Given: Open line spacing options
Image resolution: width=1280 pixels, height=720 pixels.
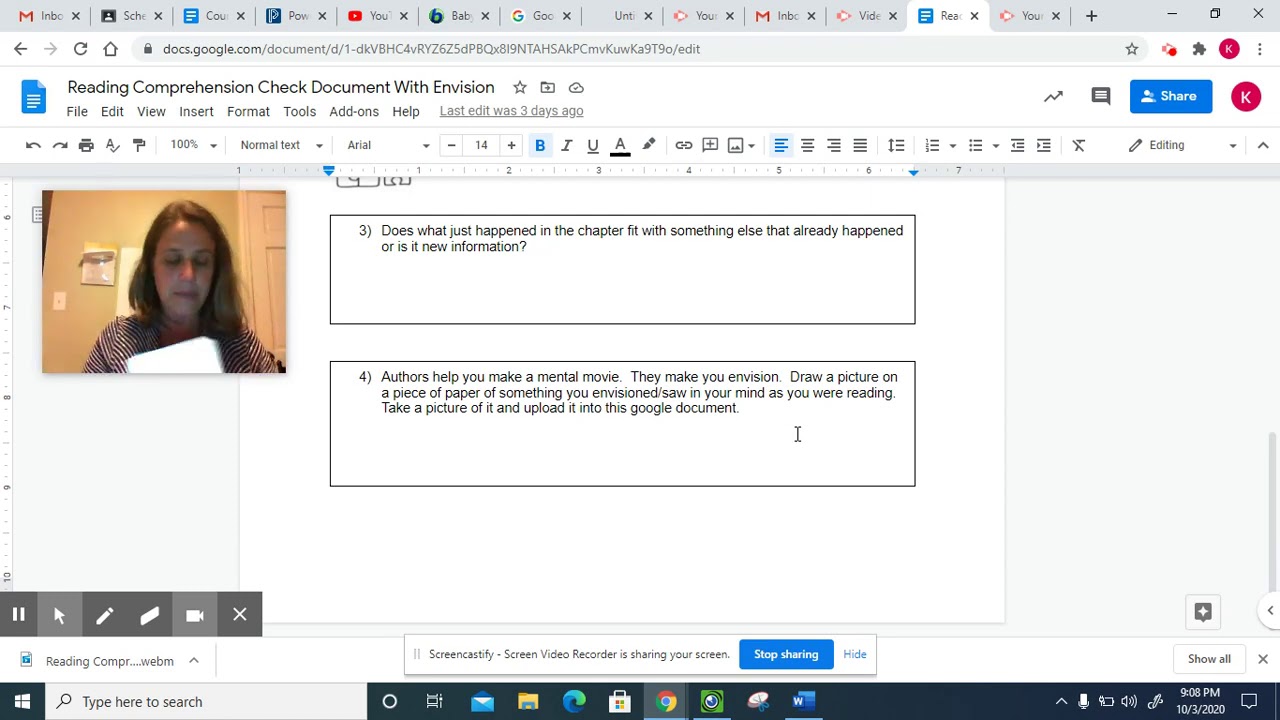Looking at the screenshot, I should [896, 145].
